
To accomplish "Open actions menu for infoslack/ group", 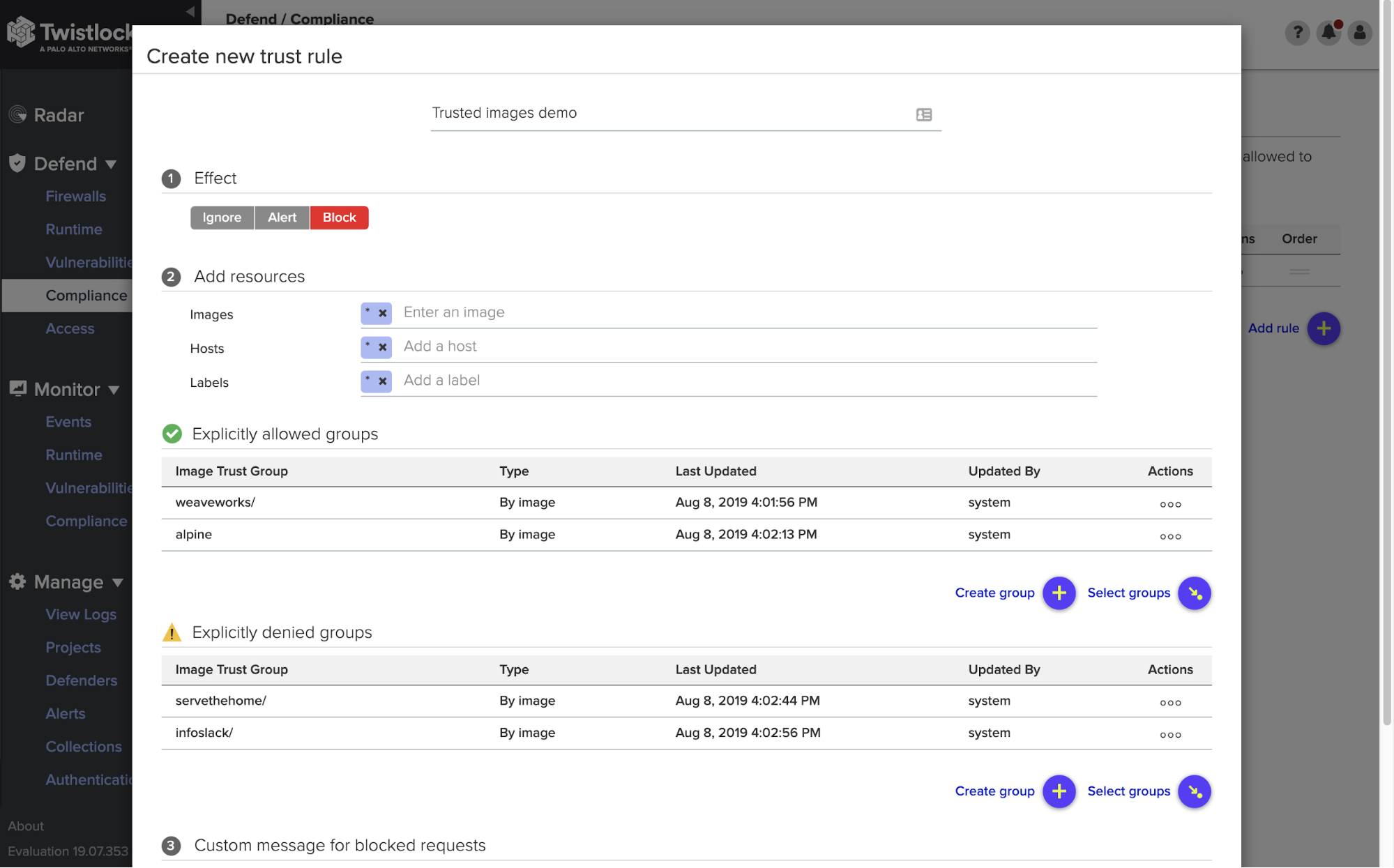I will coord(1170,734).
